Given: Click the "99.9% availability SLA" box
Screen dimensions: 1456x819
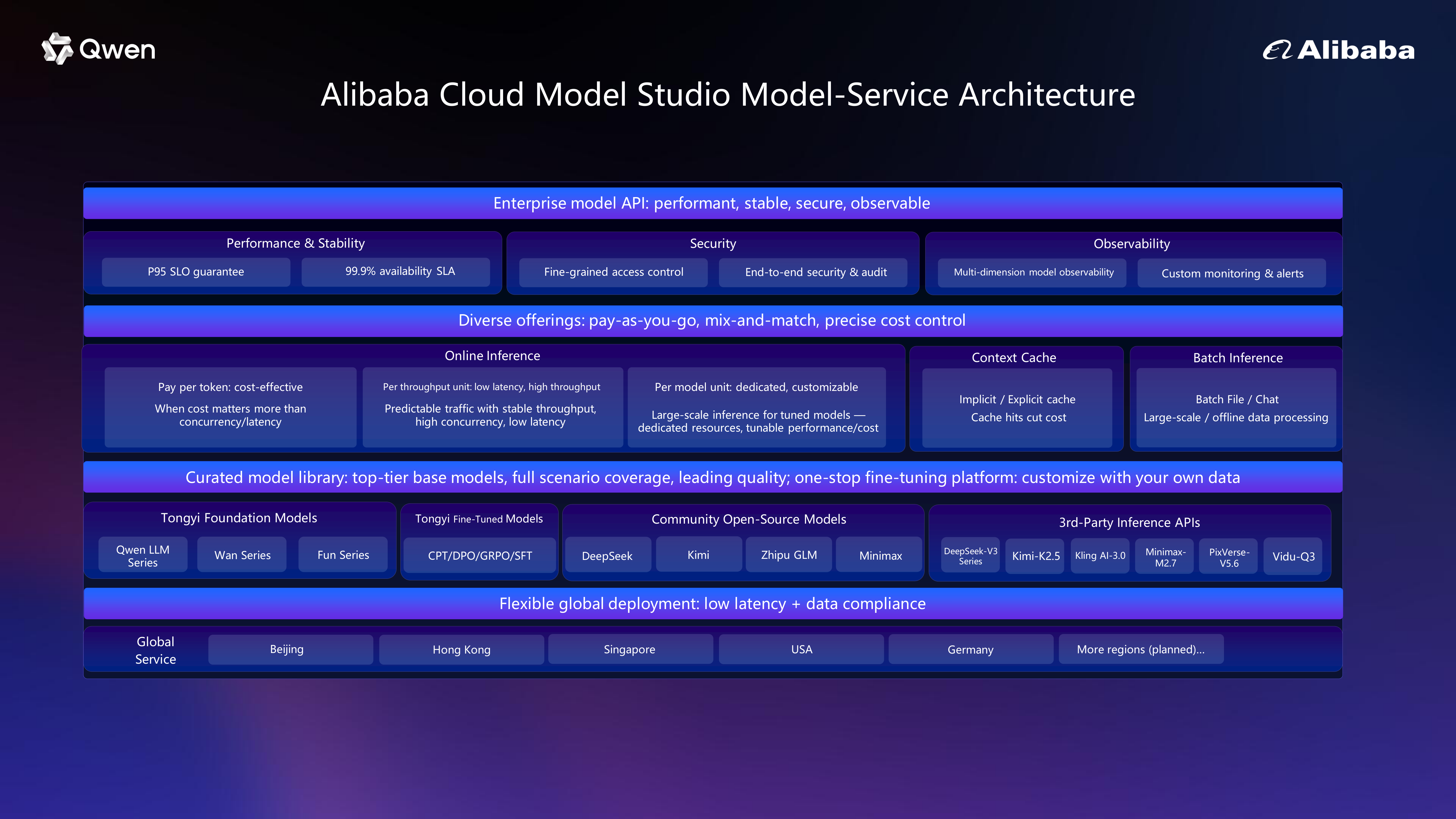Looking at the screenshot, I should point(396,272).
